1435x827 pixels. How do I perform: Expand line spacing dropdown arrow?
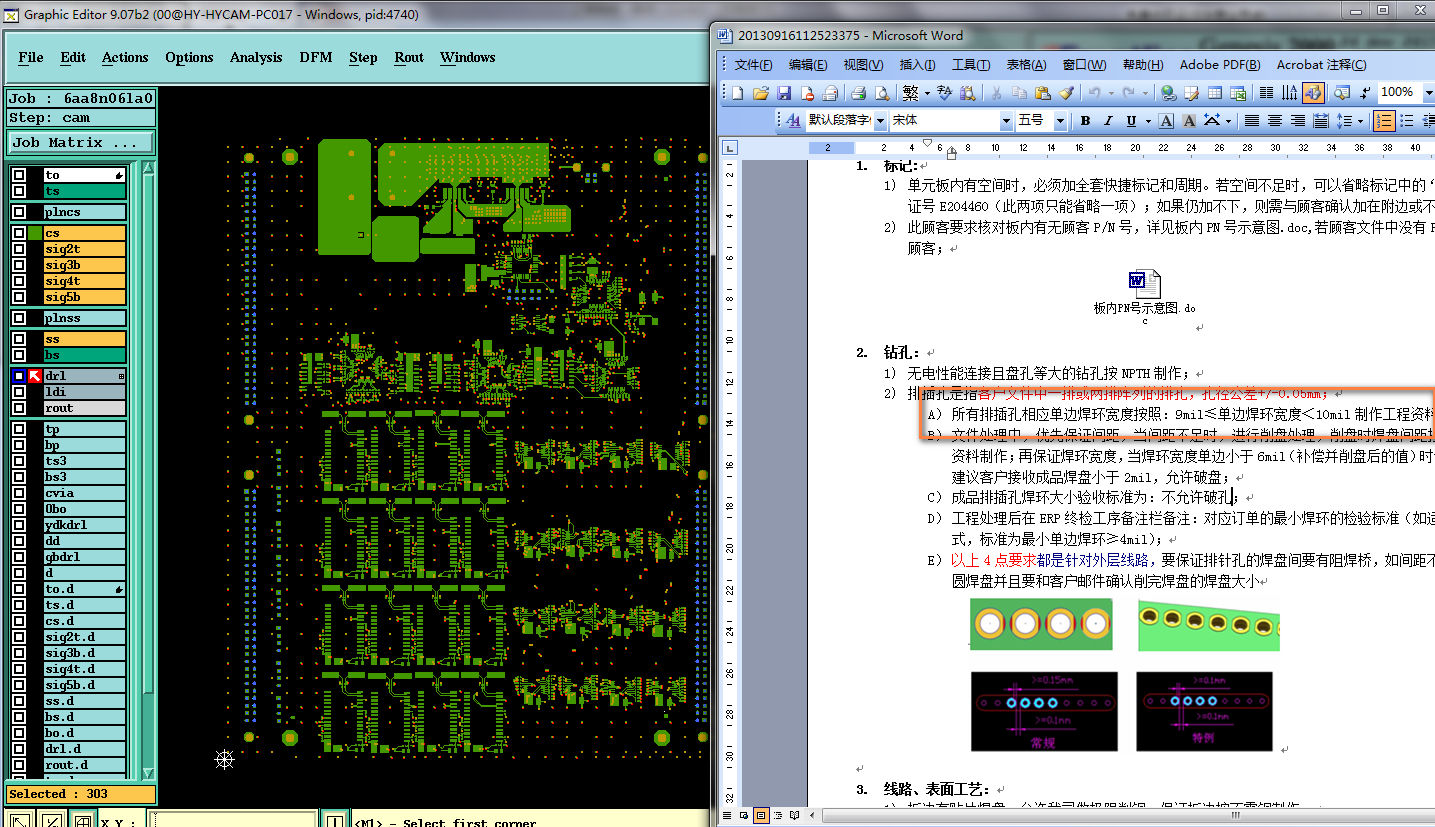pos(1360,121)
